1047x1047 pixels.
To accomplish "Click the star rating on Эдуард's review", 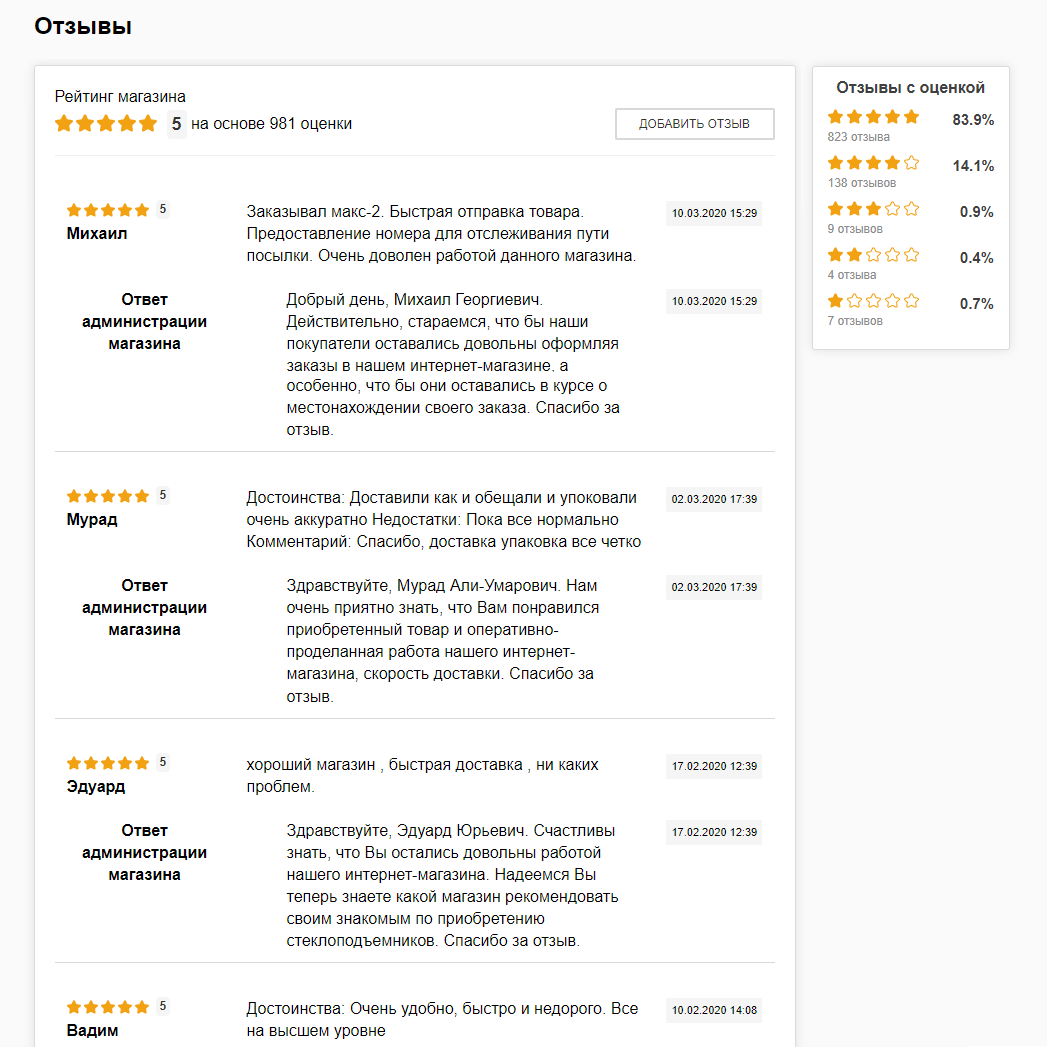I will click(108, 763).
